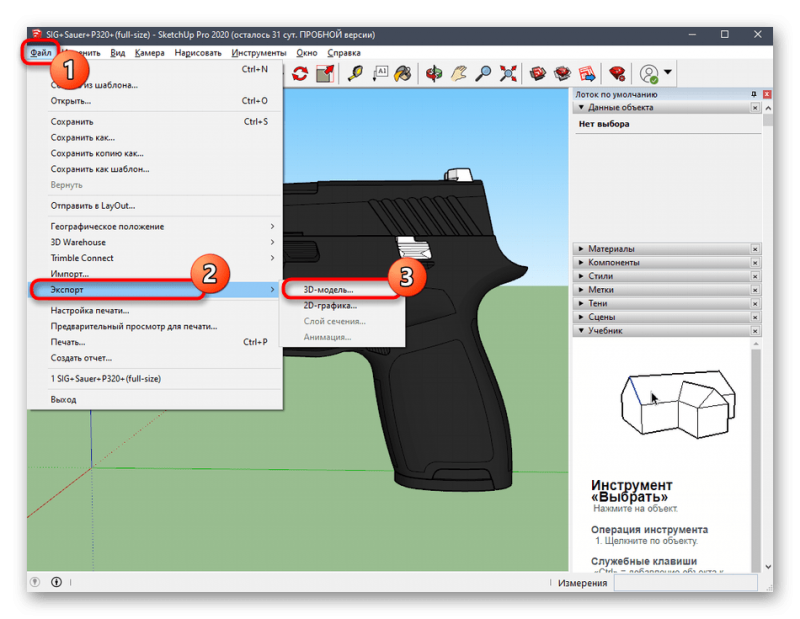Expand the Материалы section

pyautogui.click(x=581, y=249)
